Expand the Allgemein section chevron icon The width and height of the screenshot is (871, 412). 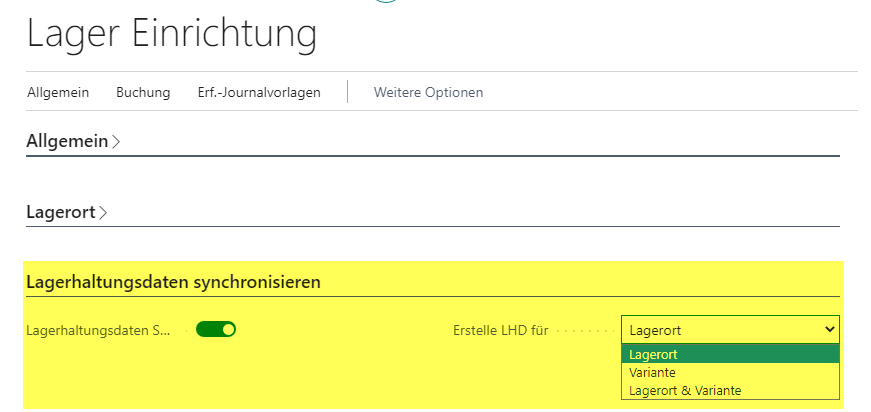pos(116,142)
